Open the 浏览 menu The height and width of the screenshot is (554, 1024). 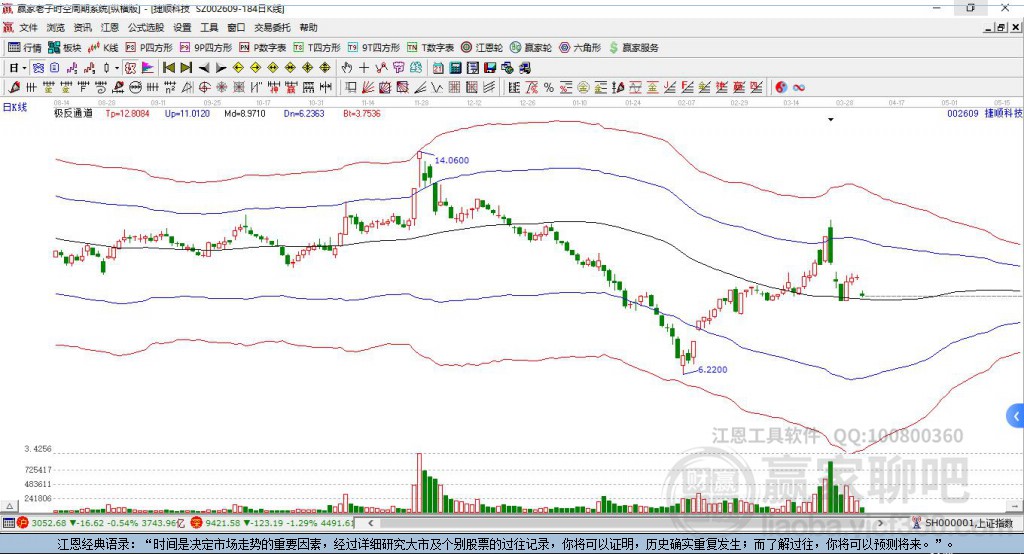(x=56, y=27)
